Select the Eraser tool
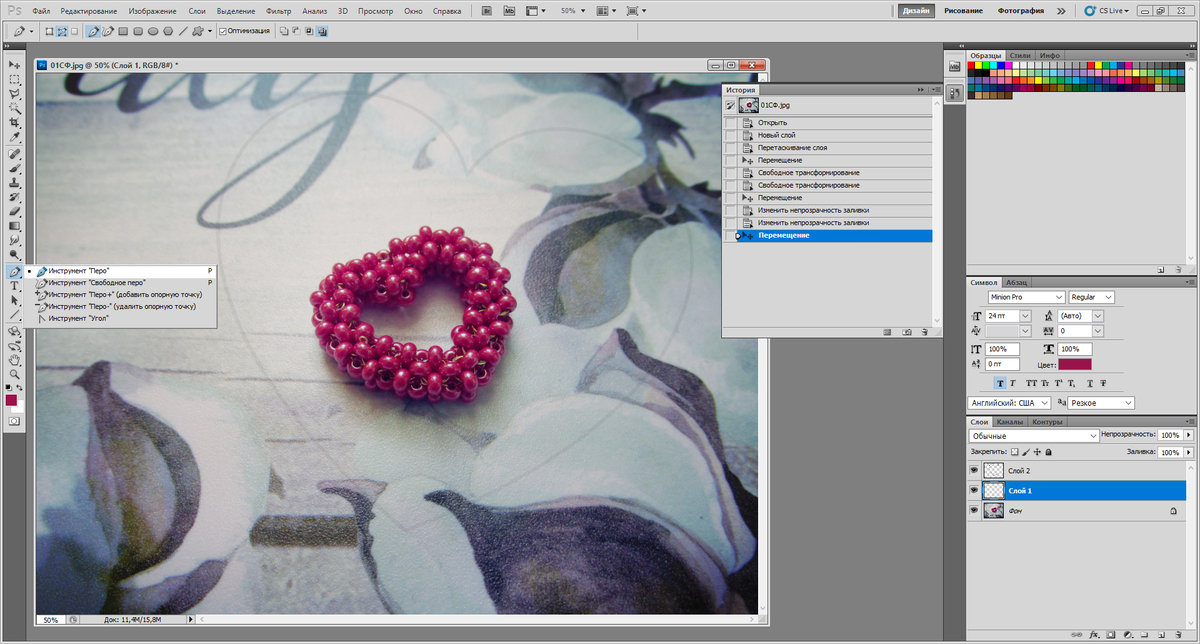The image size is (1200, 644). [x=15, y=212]
